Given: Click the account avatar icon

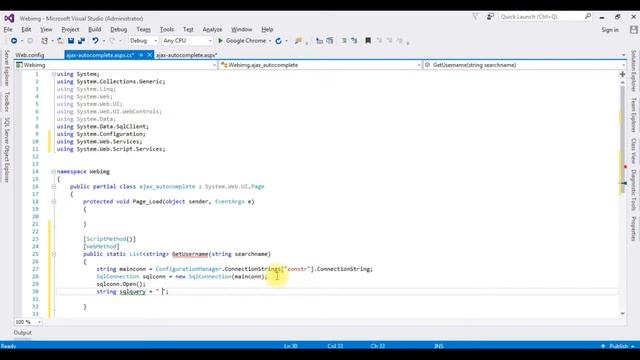Looking at the screenshot, I should [x=633, y=30].
